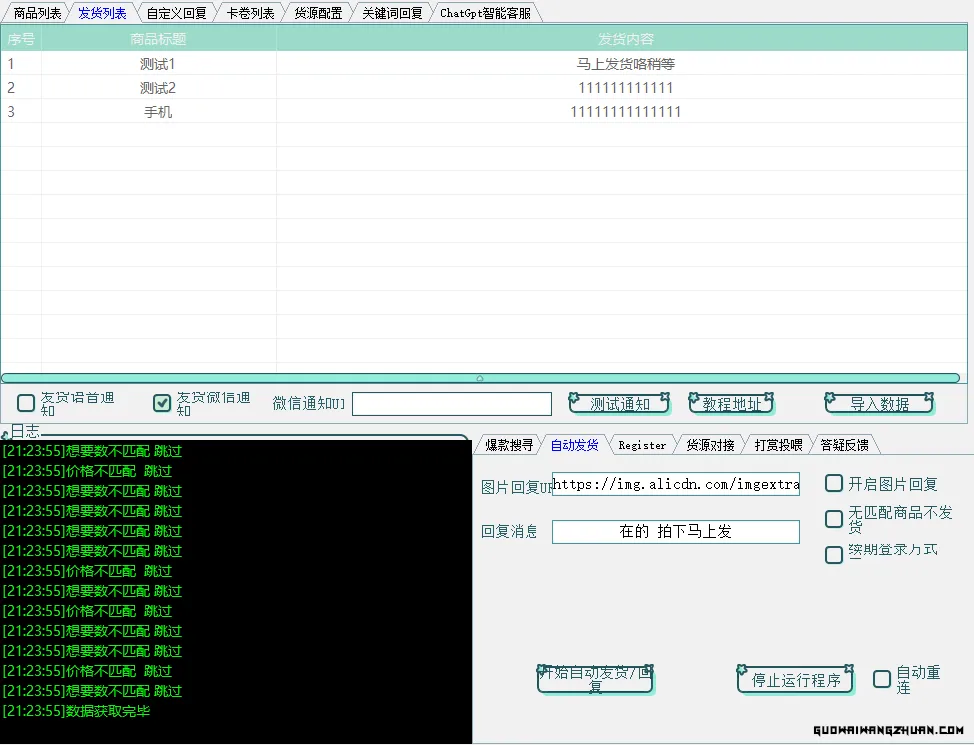
Task: Switch to the 商品列表 tab
Action: pos(37,13)
